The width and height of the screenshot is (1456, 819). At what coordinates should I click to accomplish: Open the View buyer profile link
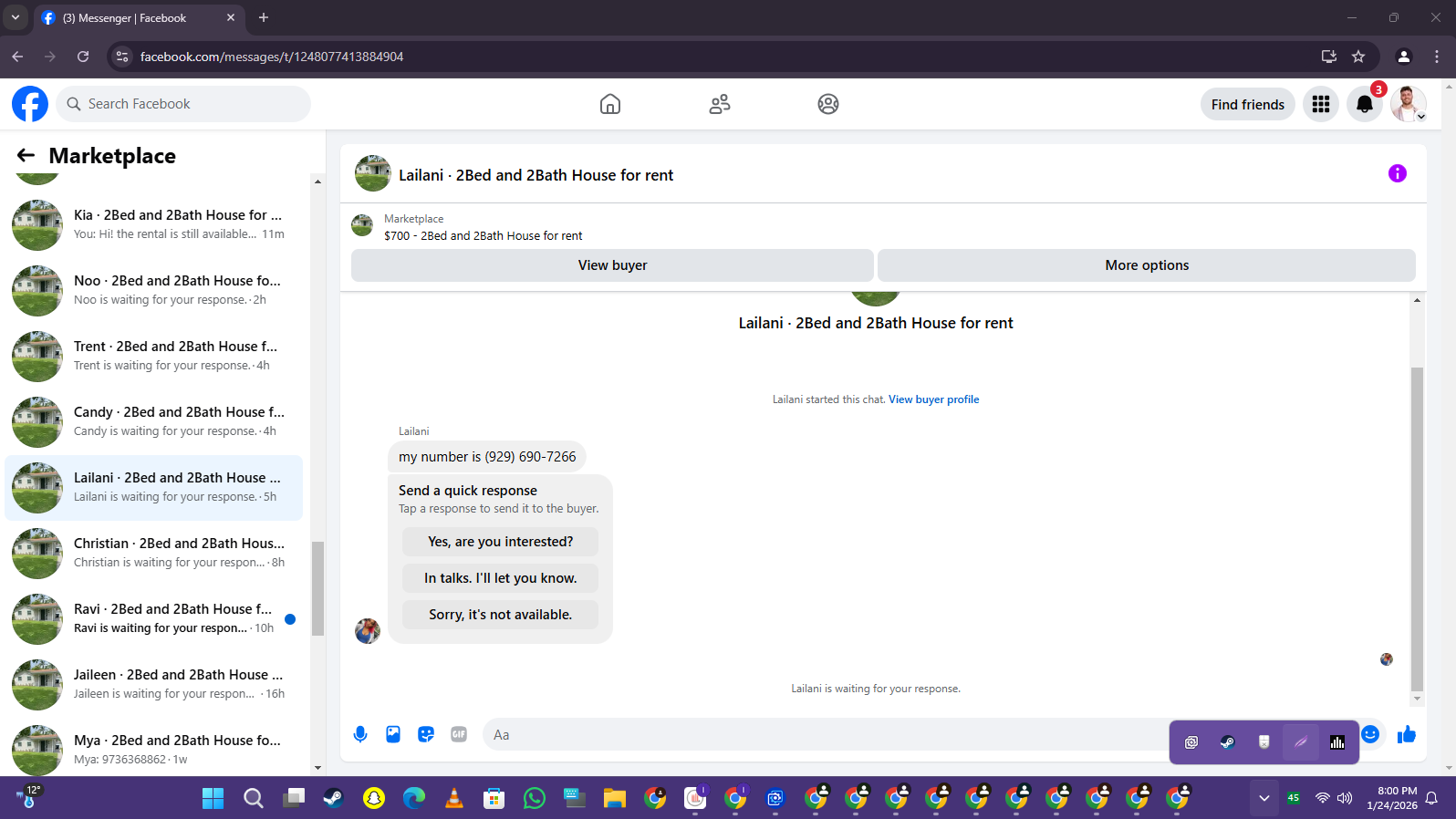[x=933, y=399]
